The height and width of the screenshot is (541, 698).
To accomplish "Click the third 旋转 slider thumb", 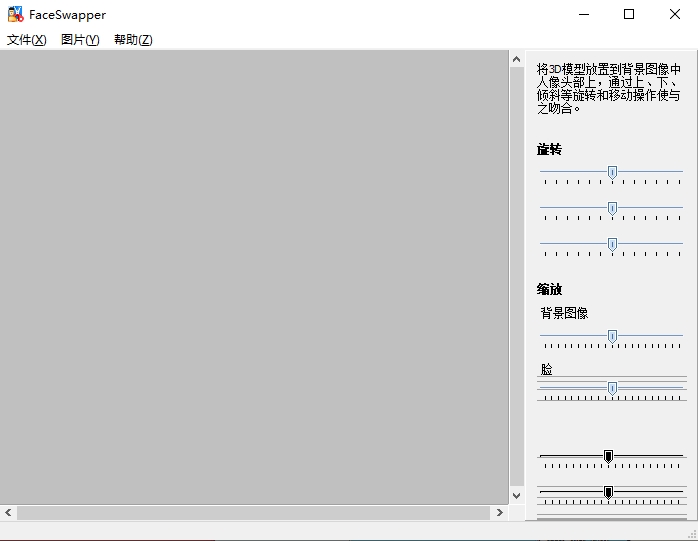I will 612,244.
